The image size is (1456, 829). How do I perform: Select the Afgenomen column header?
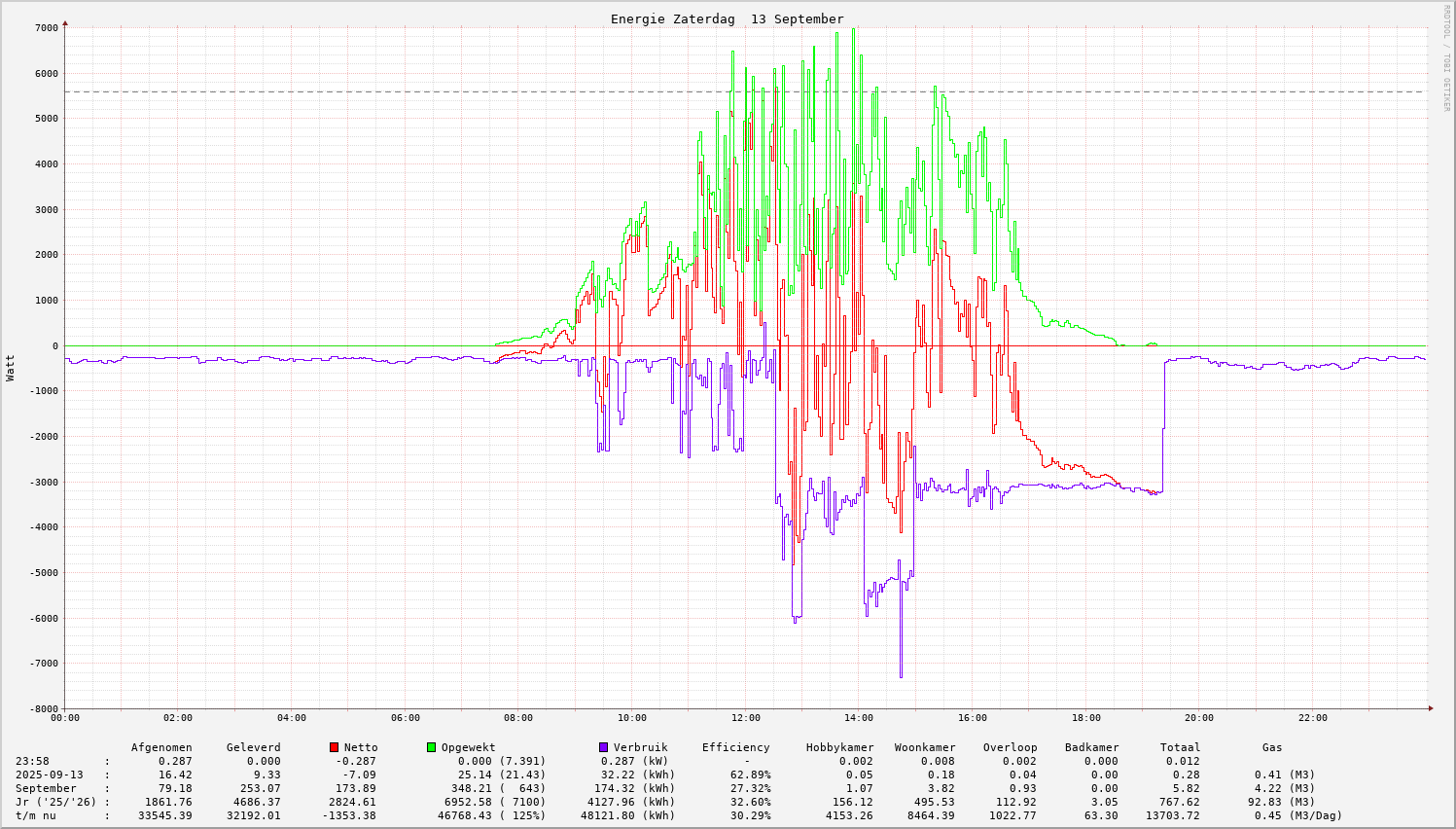point(161,747)
